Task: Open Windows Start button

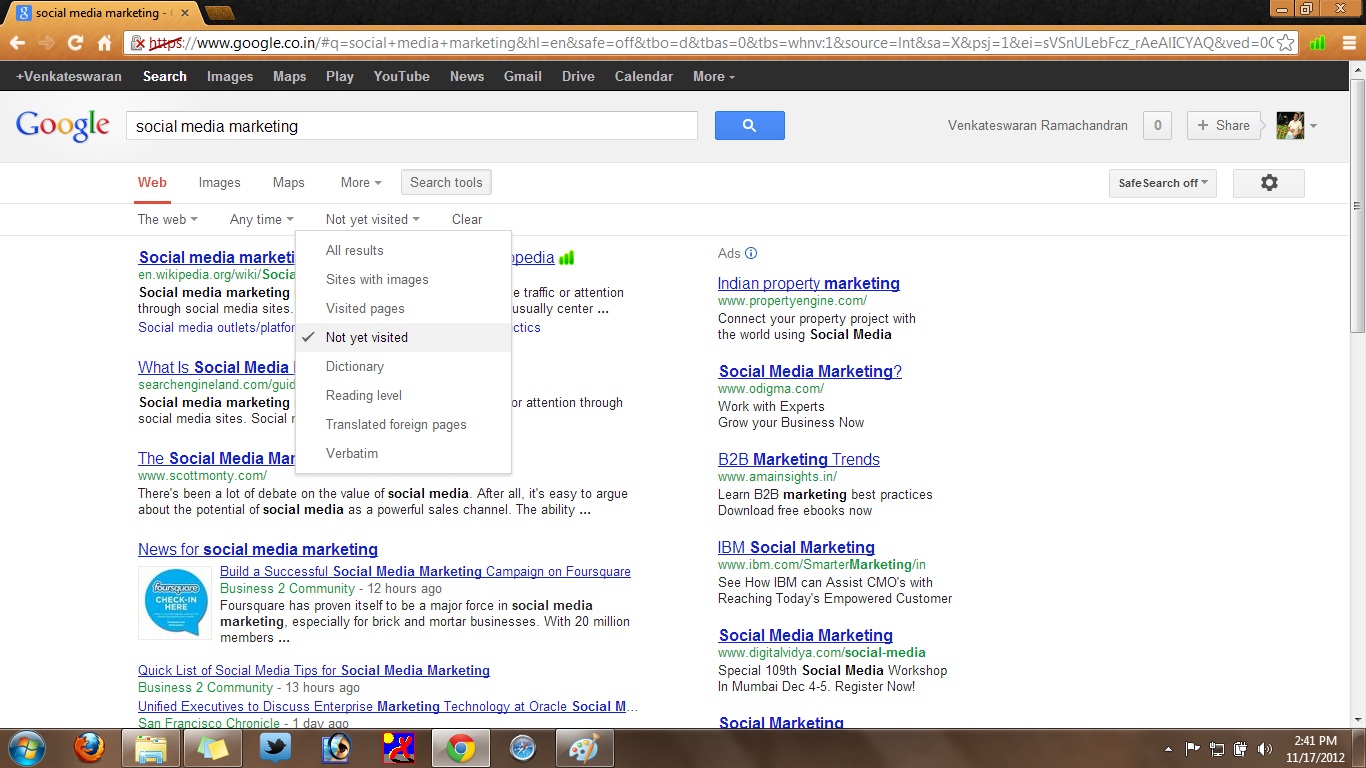Action: point(25,748)
